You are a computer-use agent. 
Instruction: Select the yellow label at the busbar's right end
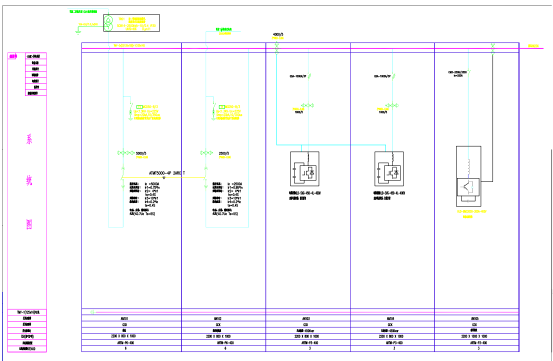click(533, 46)
